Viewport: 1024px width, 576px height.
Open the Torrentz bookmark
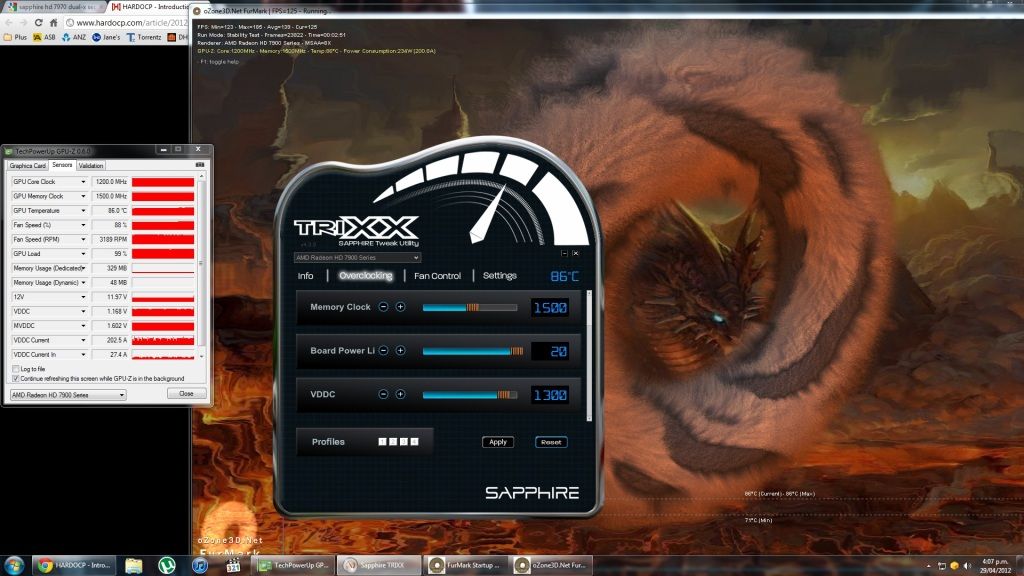click(144, 37)
